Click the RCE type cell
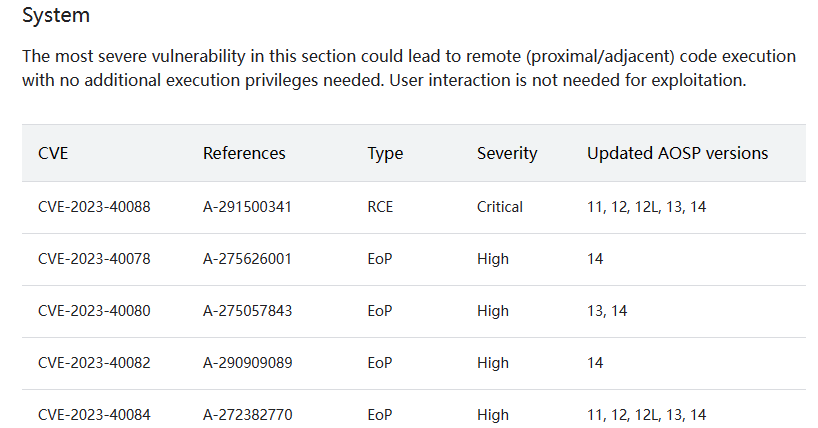The height and width of the screenshot is (428, 818). 381,207
